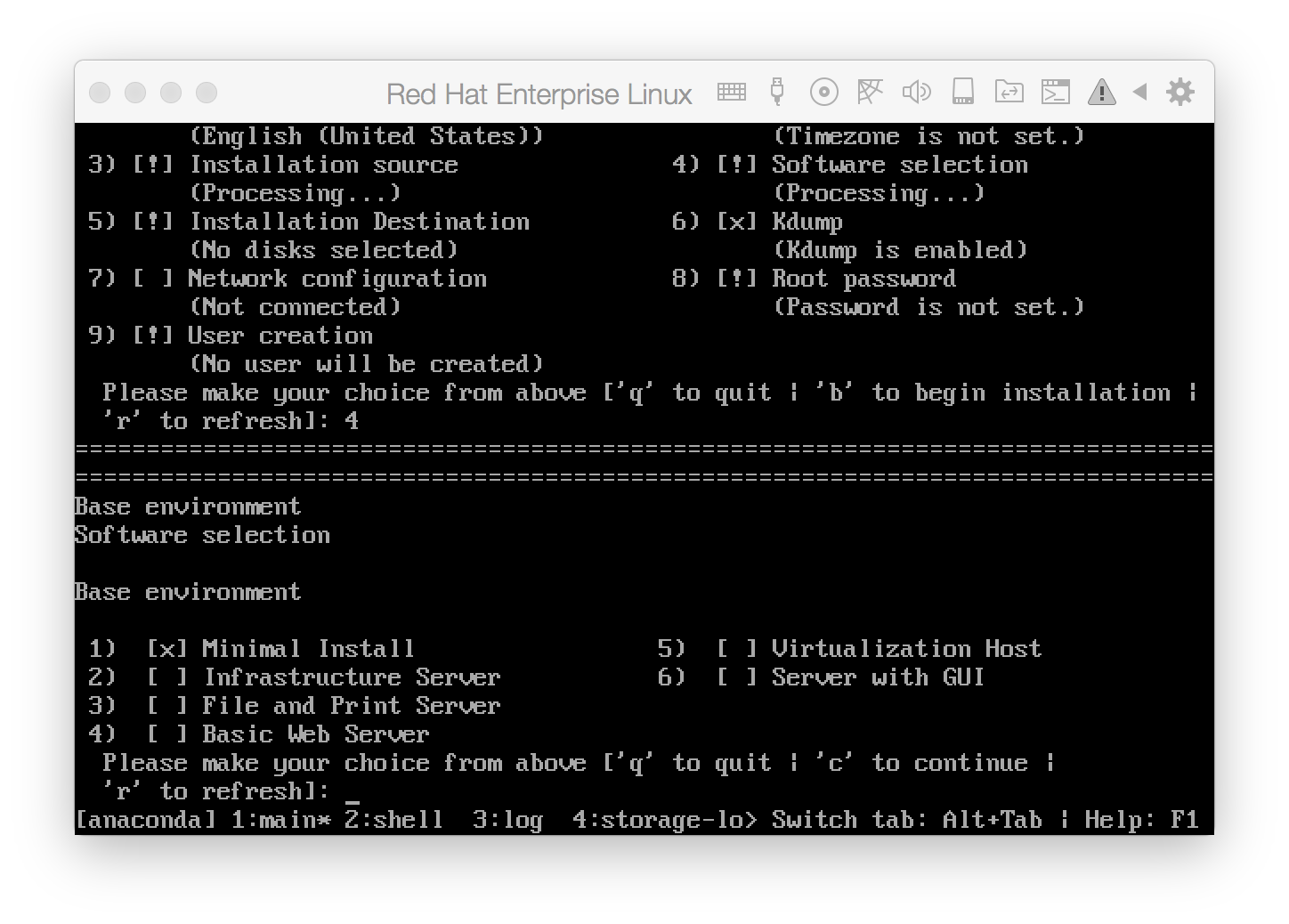This screenshot has height=924, width=1289.
Task: Open the keyboard icon in title bar
Action: tap(732, 92)
